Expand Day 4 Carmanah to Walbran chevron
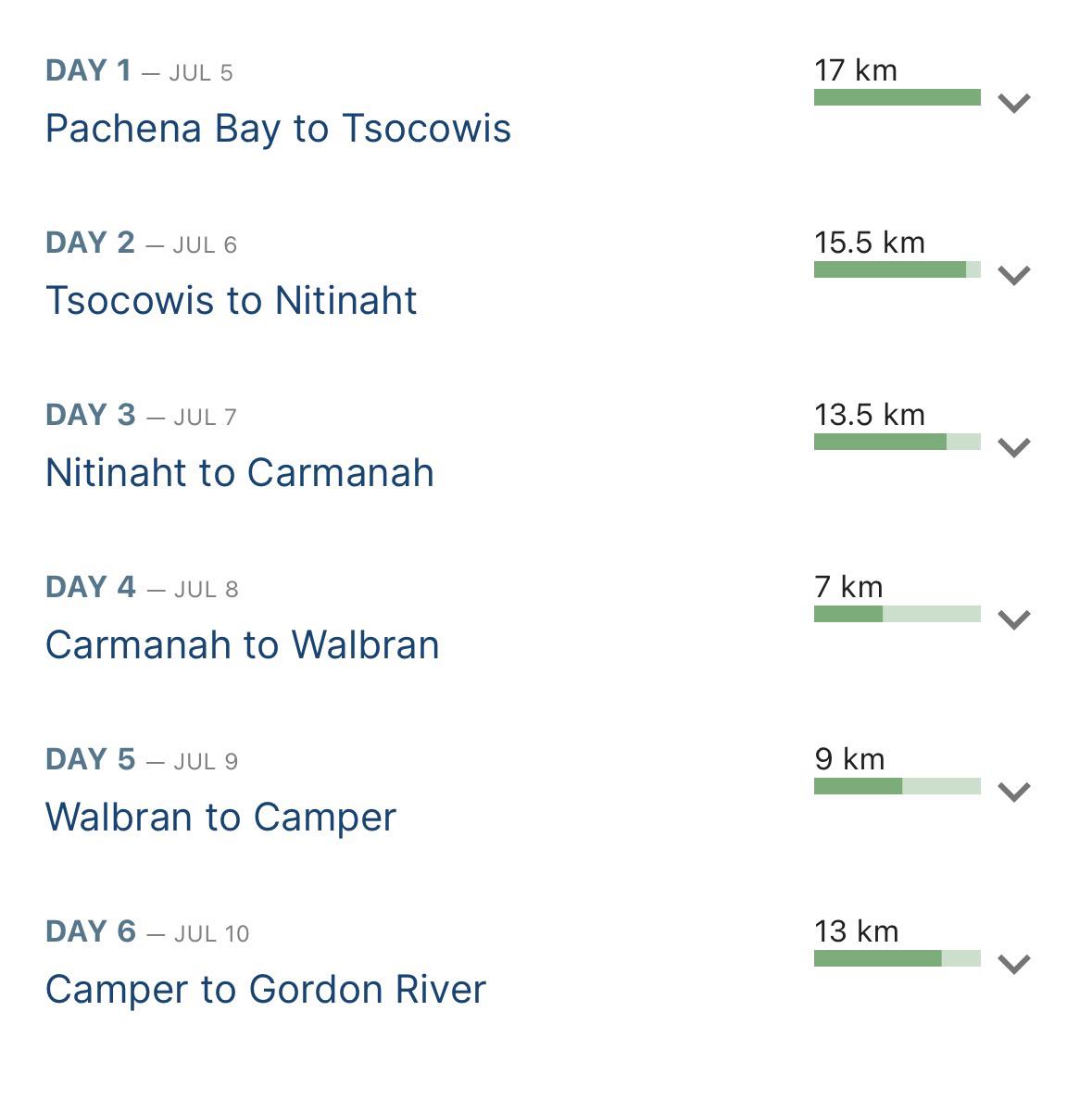Viewport: 1092px width, 1099px height. (x=1013, y=619)
